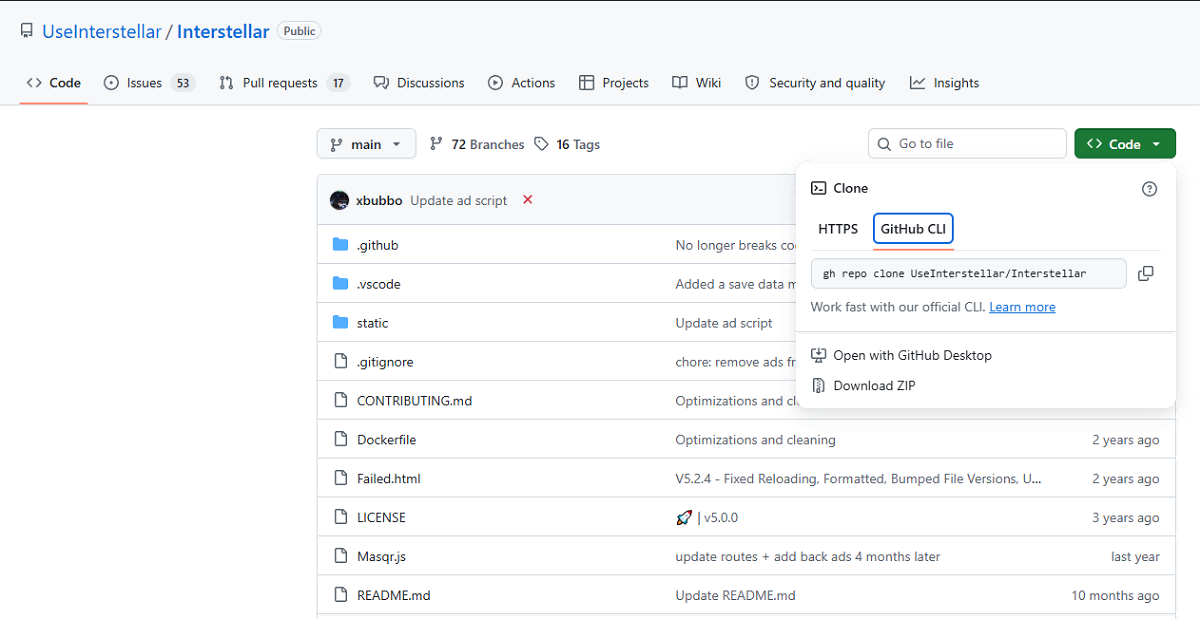
Task: Click the search icon in Go to file
Action: pos(884,144)
